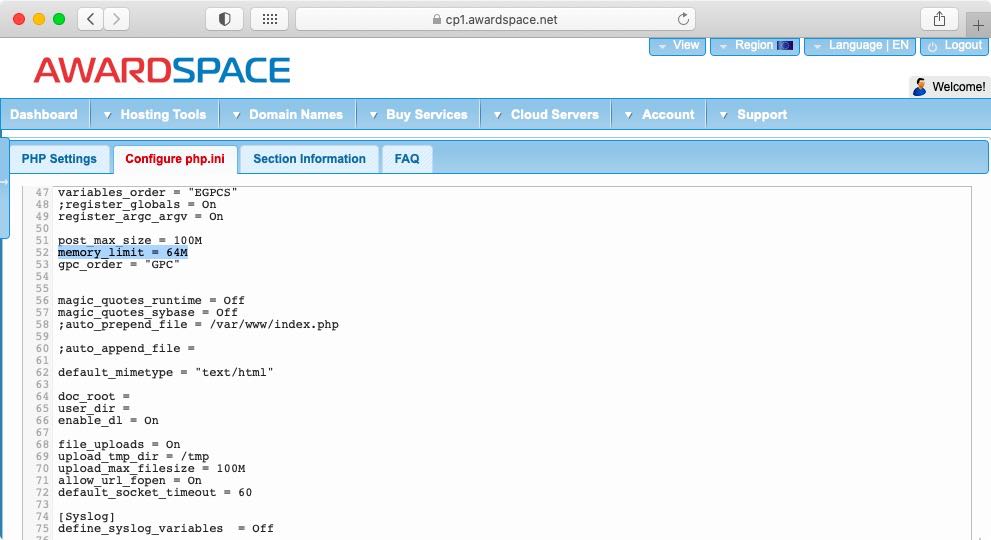This screenshot has width=991, height=540.
Task: Expand the Cloud Servers menu
Action: [x=546, y=114]
